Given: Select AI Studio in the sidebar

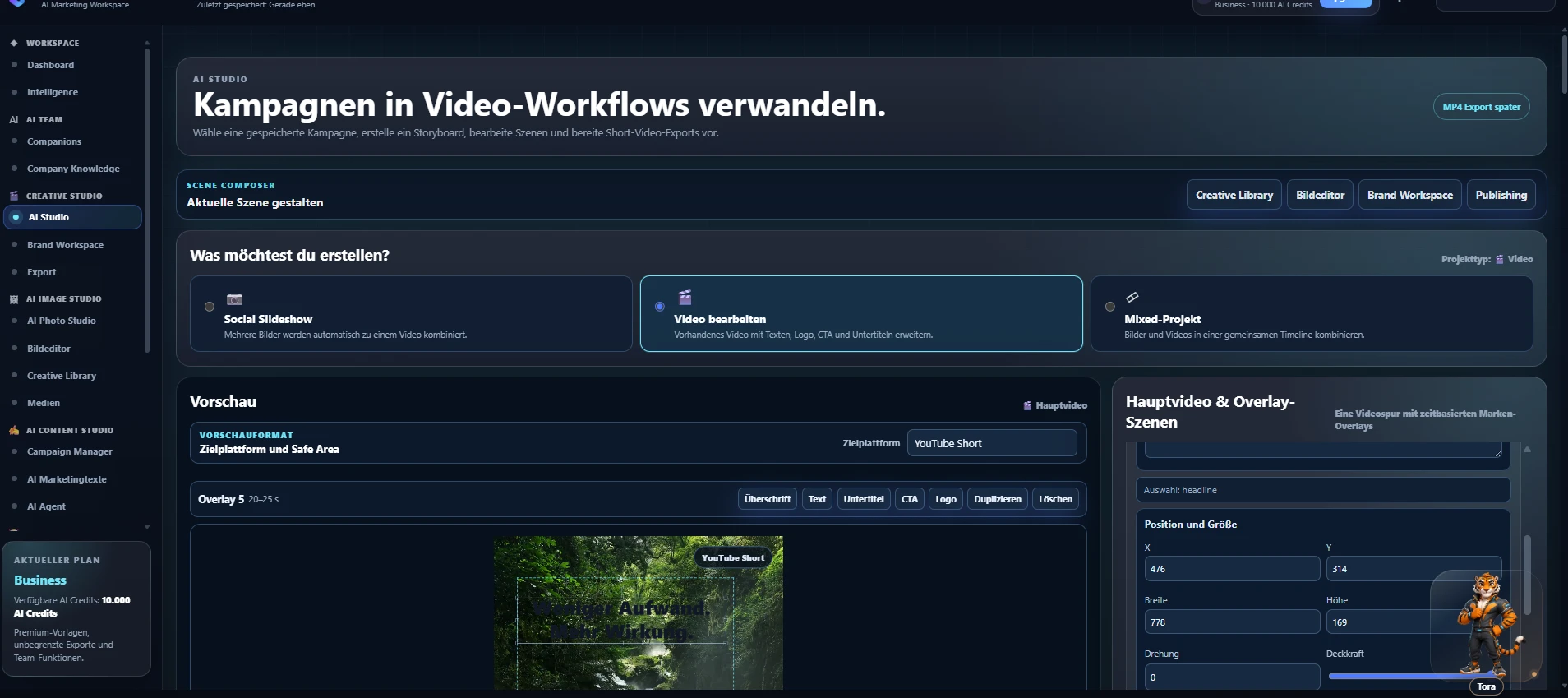Looking at the screenshot, I should coord(72,217).
